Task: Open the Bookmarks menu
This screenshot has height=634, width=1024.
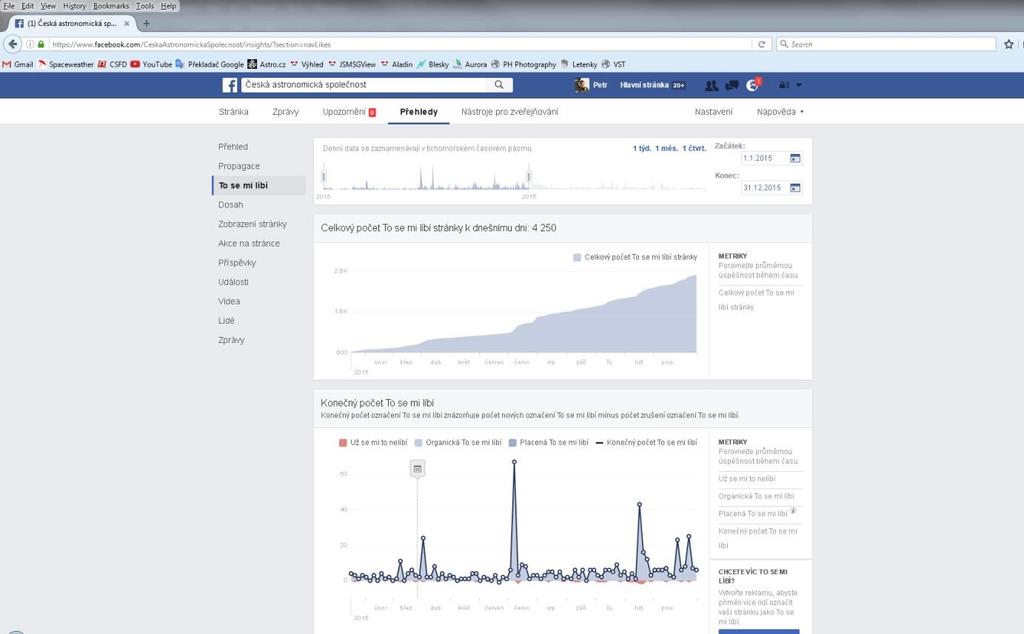Action: 111,6
